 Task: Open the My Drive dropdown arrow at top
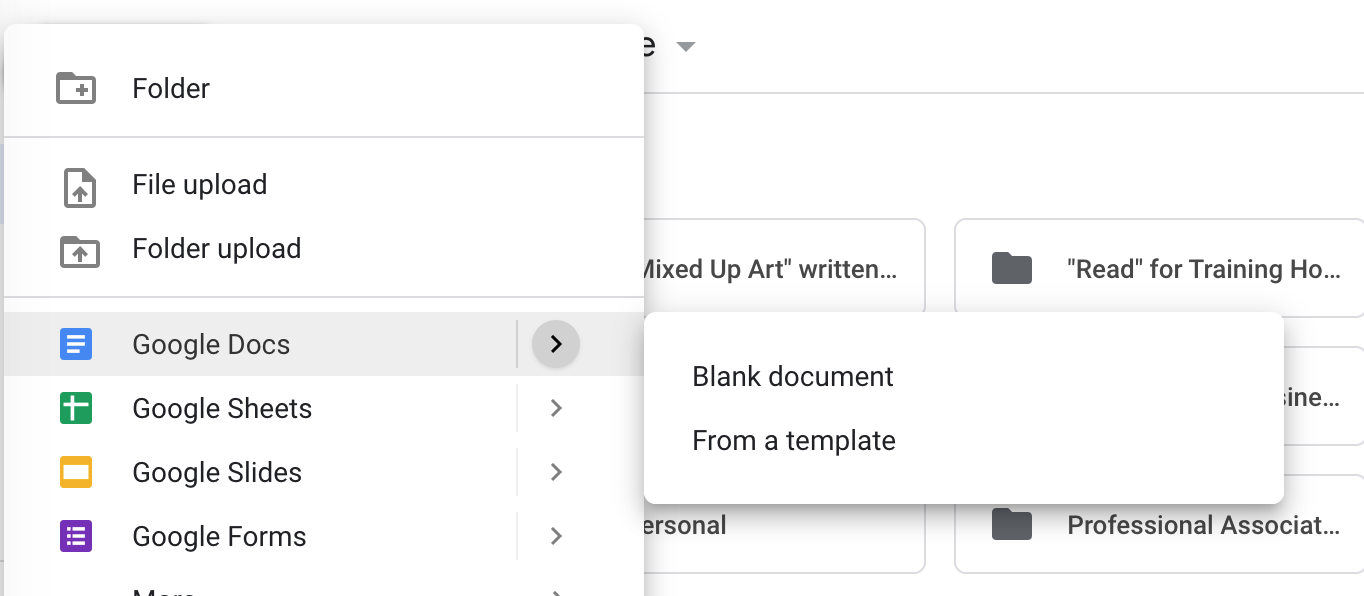coord(685,47)
